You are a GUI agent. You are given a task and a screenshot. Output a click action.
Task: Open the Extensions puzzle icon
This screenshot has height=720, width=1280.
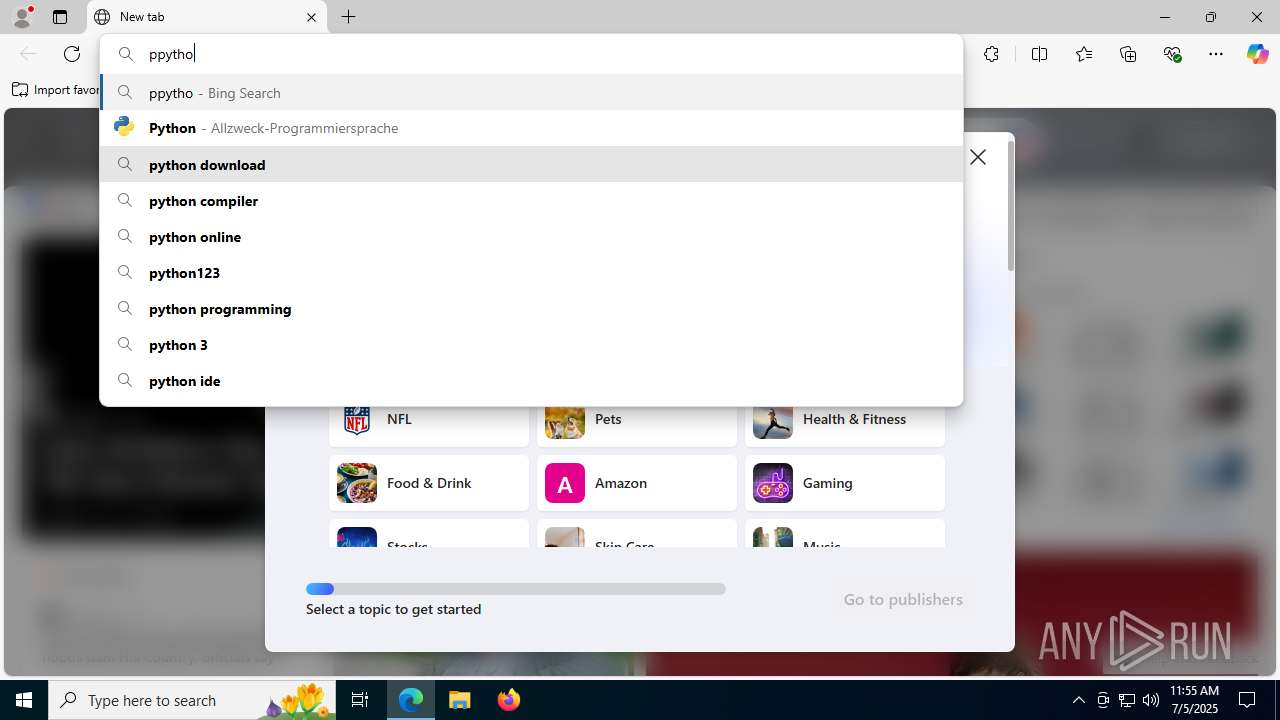pyautogui.click(x=991, y=54)
